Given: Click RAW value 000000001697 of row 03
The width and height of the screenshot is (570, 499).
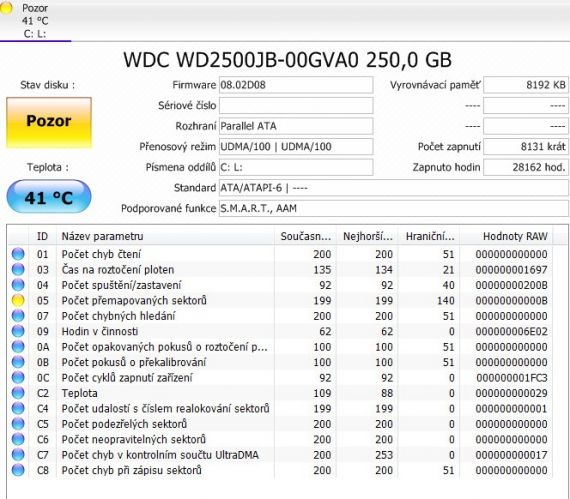Looking at the screenshot, I should pos(511,270).
